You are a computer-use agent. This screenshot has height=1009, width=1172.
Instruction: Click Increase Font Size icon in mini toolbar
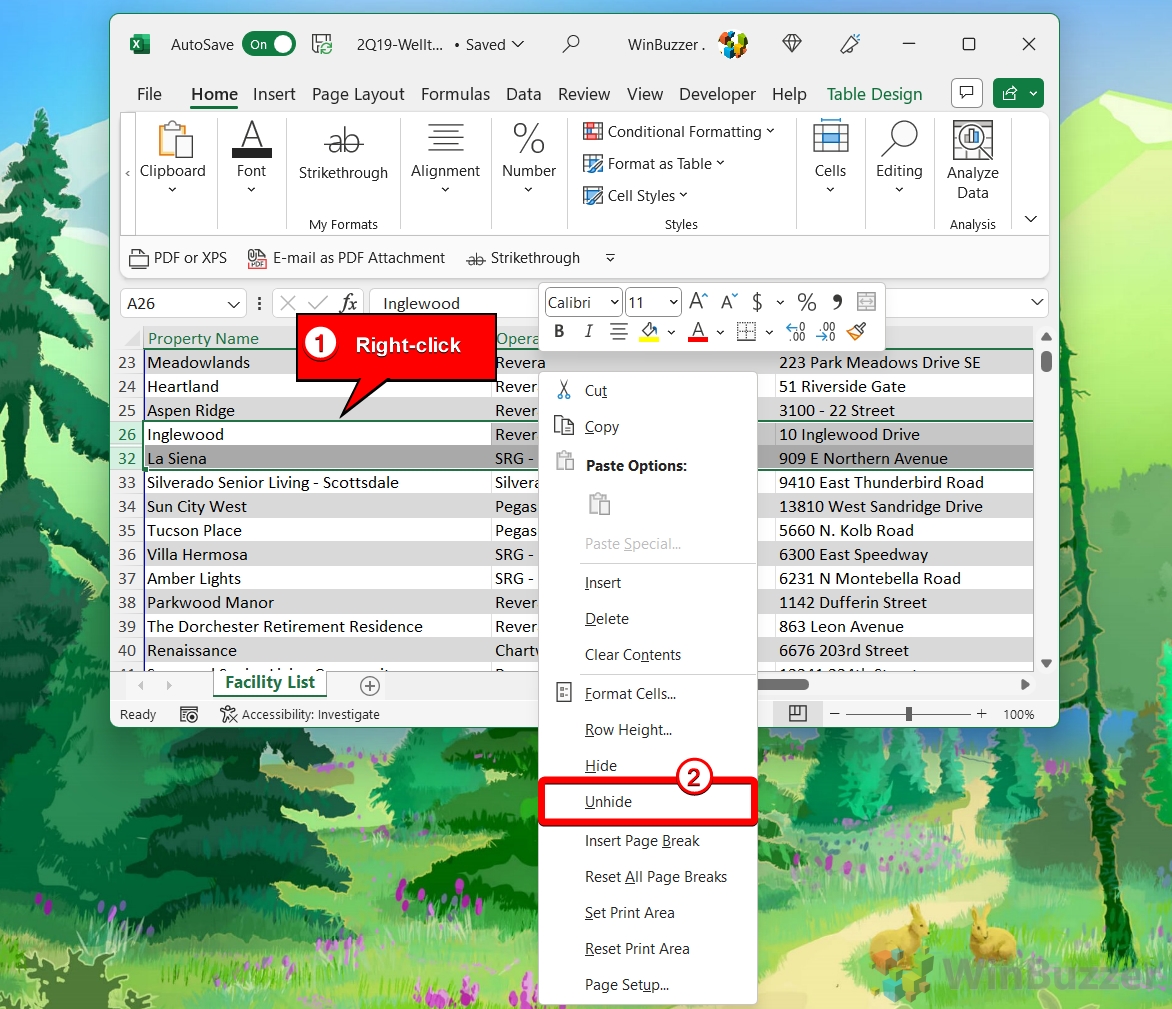coord(699,302)
